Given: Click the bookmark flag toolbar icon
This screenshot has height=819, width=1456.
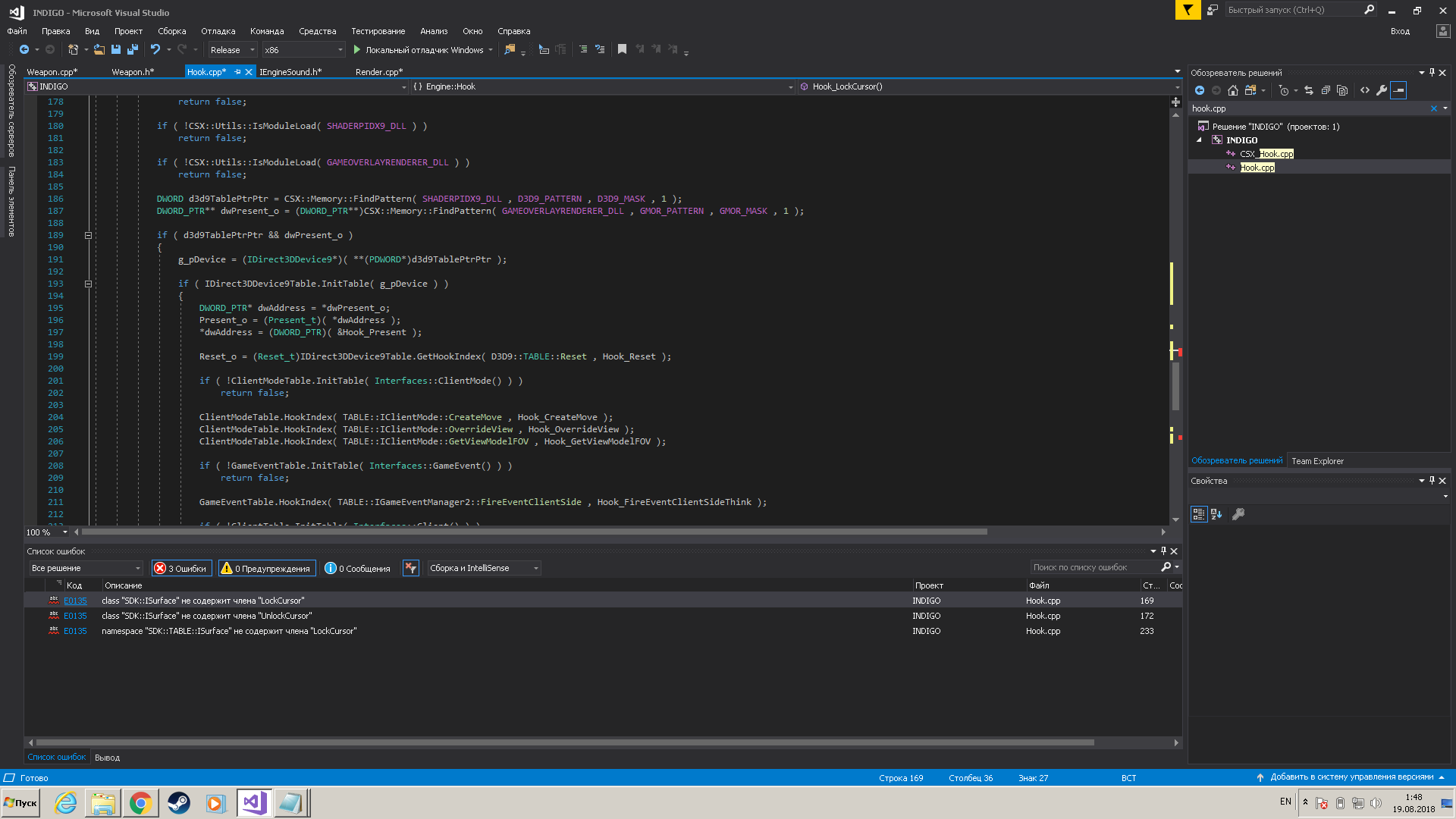Looking at the screenshot, I should (622, 49).
